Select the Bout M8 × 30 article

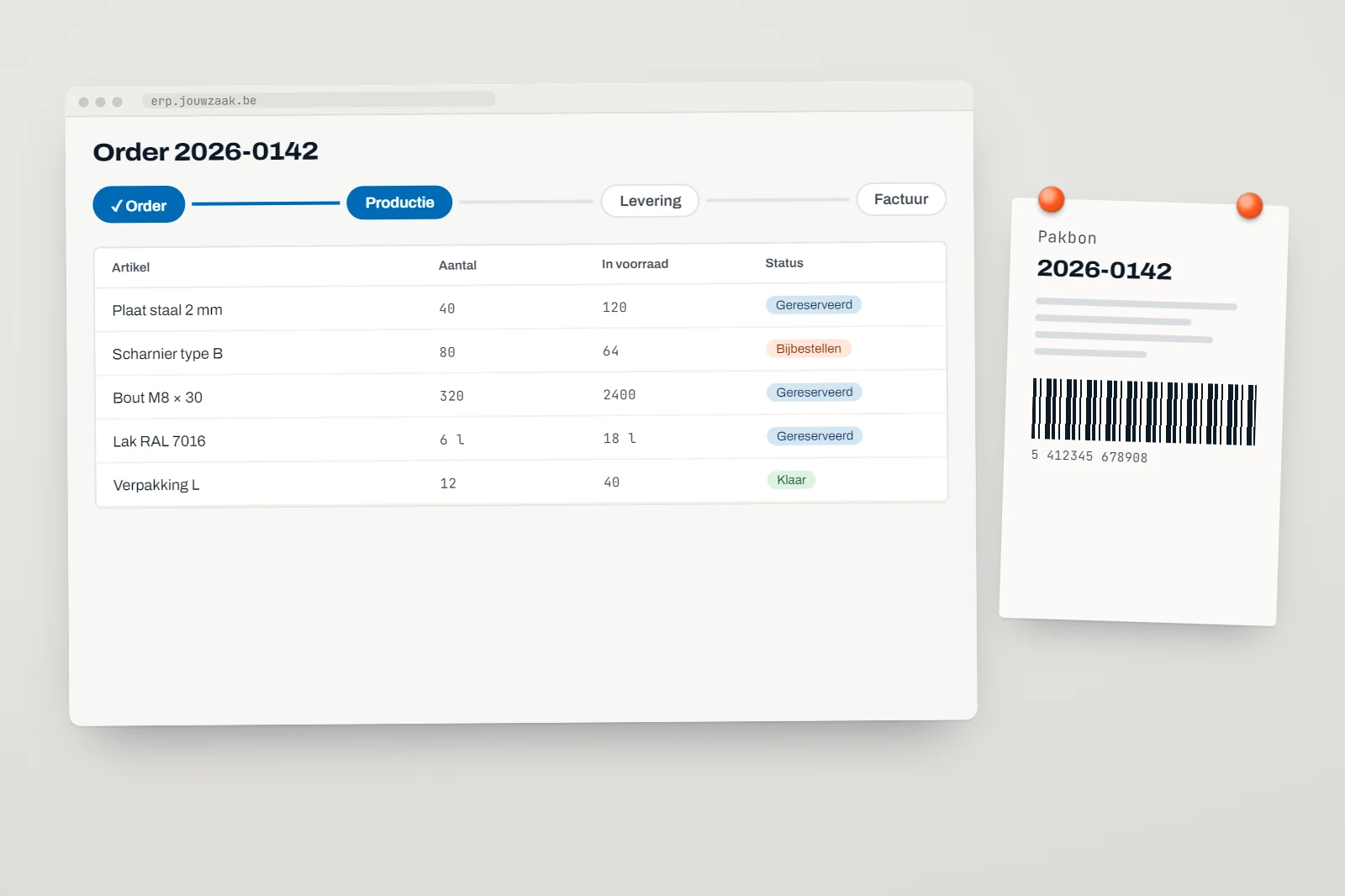pyautogui.click(x=157, y=398)
